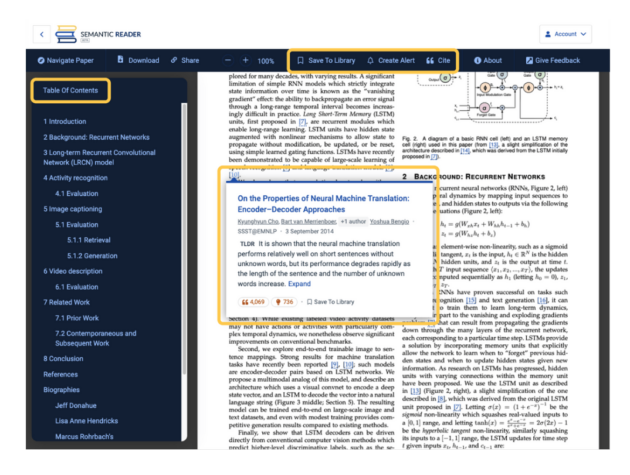Go to 1 Introduction section
The image size is (630, 475).
point(65,121)
